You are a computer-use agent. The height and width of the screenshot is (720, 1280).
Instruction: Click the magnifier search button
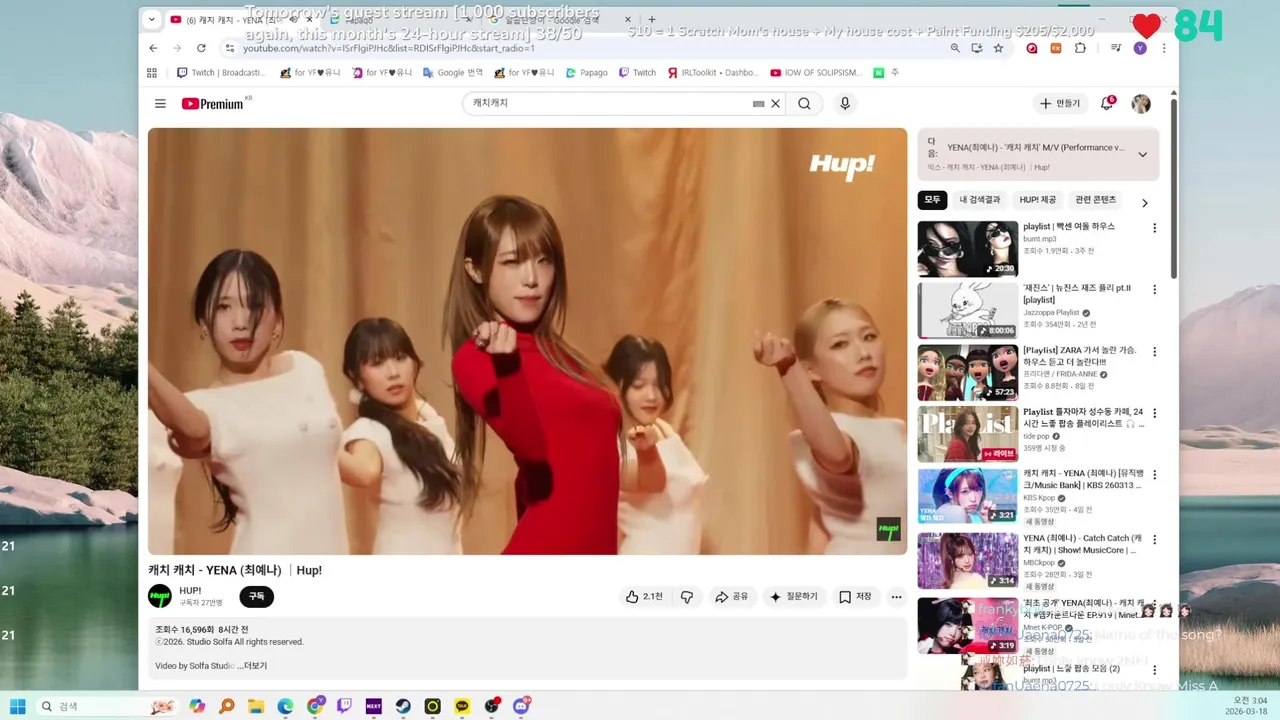[x=804, y=104]
